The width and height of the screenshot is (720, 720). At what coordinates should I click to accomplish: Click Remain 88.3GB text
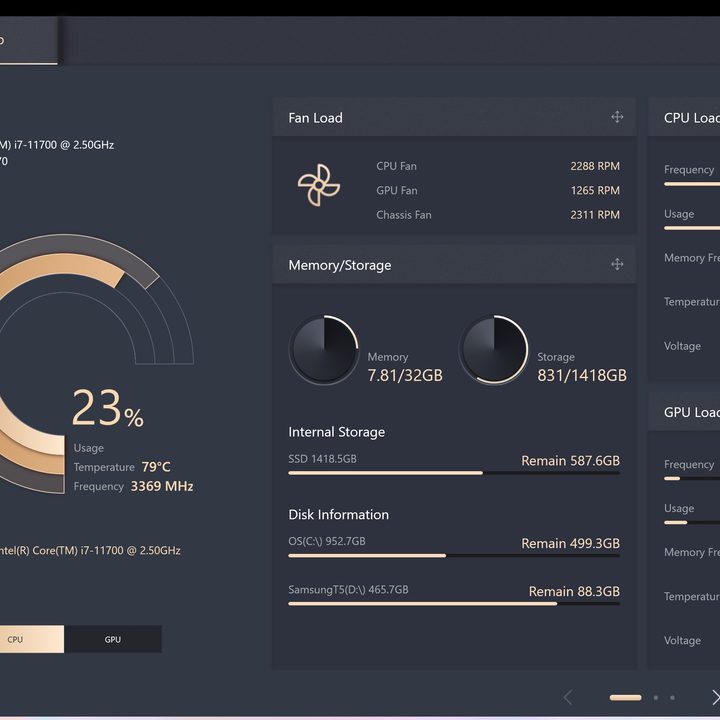[574, 591]
